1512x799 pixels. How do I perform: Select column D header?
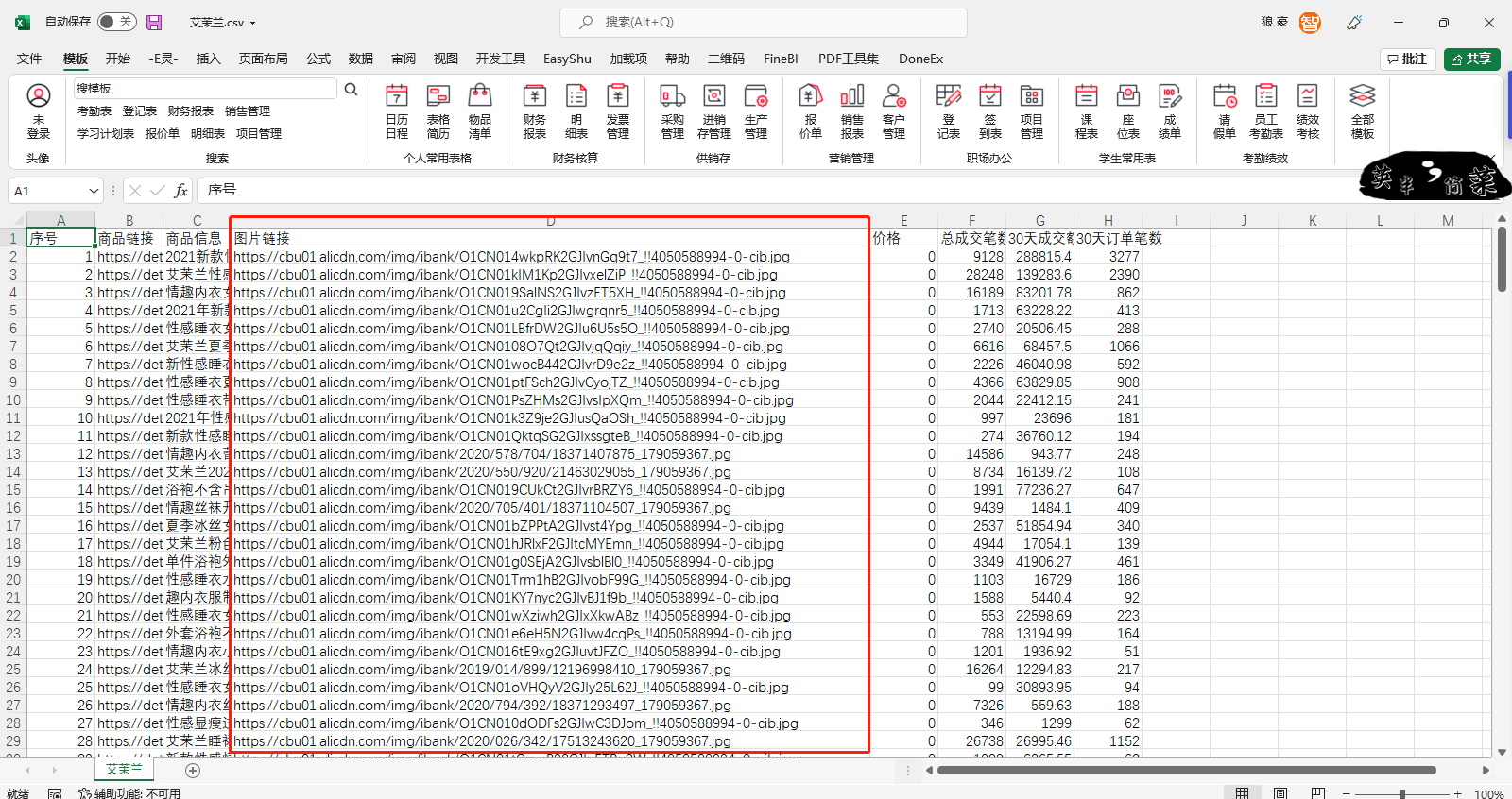pos(551,220)
